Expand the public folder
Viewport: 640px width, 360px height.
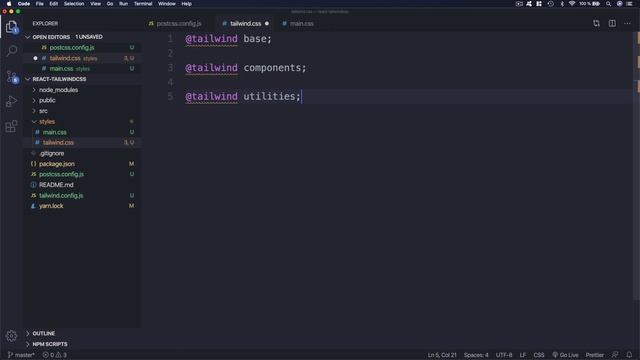point(83,100)
